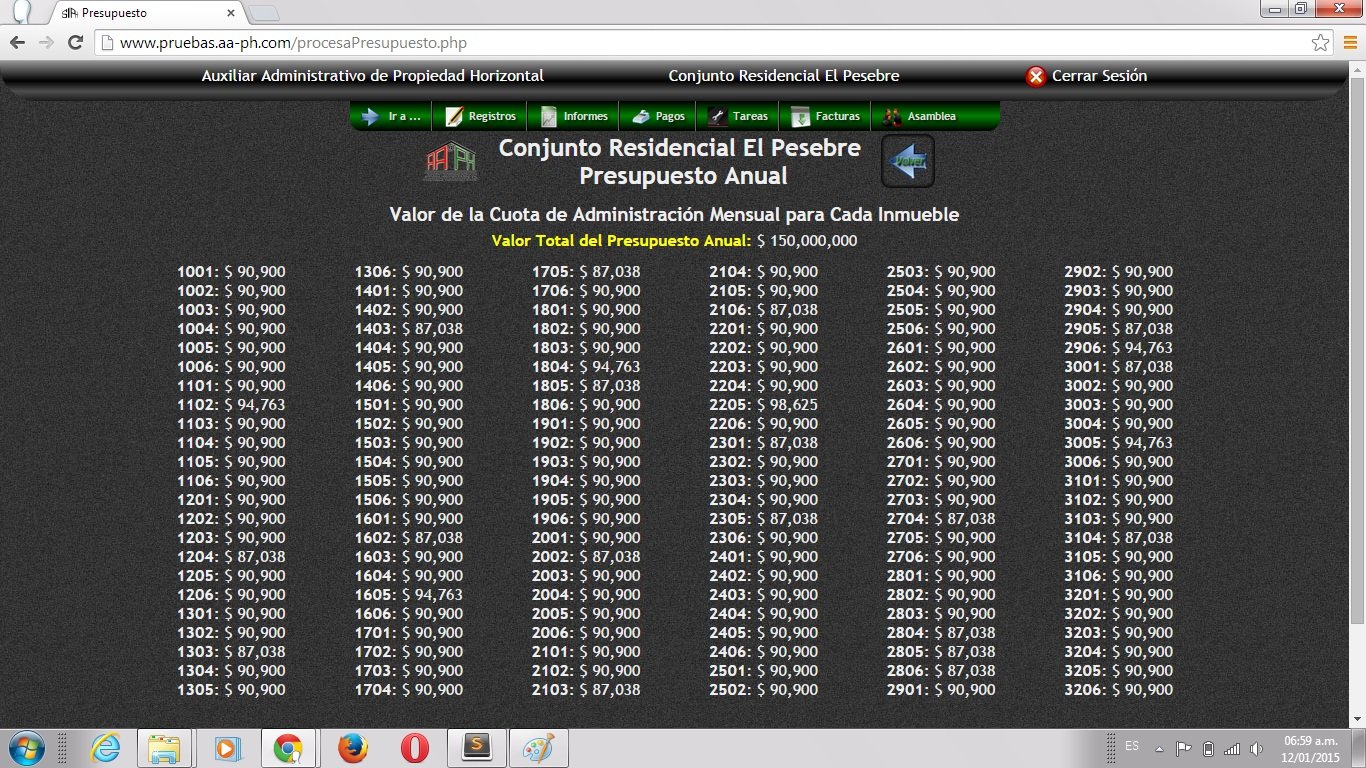Screen dimensions: 1366x768
Task: Select the Tareas menu item
Action: point(738,117)
